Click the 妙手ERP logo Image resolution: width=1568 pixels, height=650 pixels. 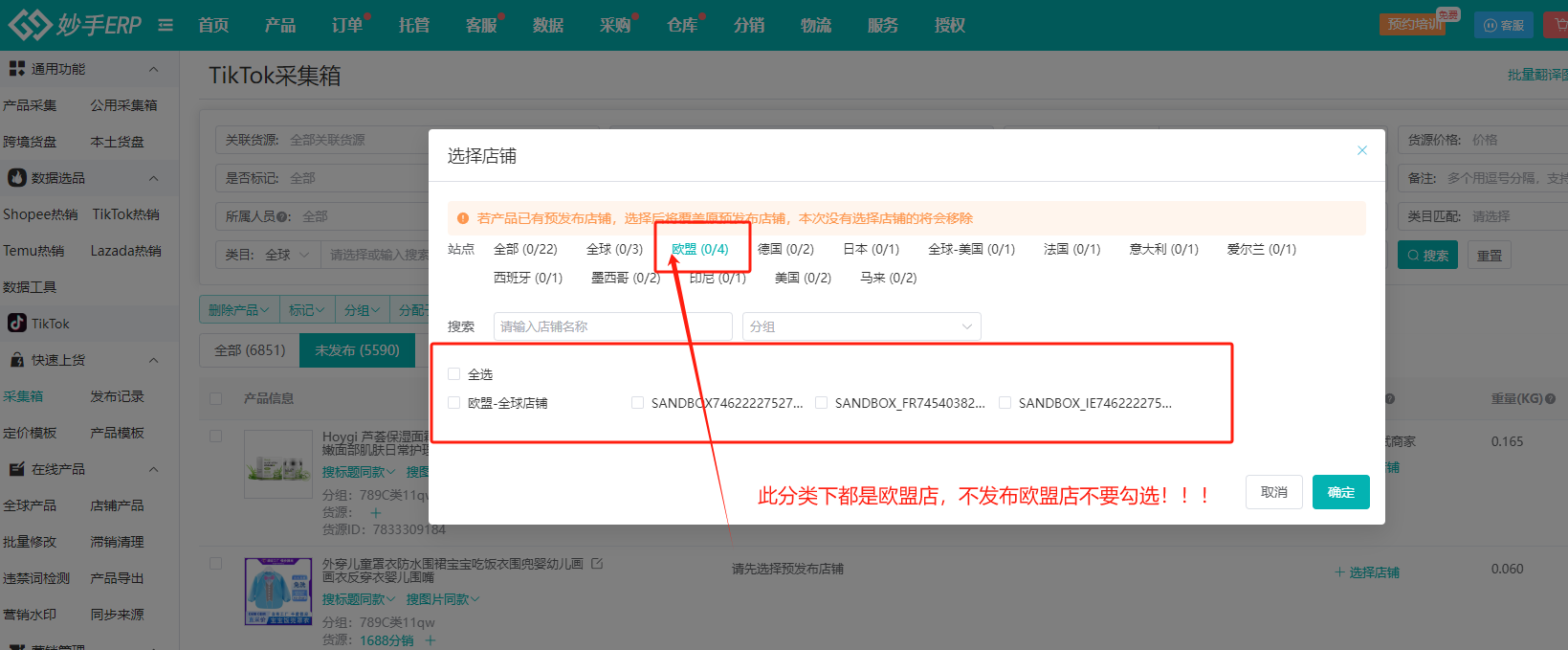click(x=76, y=25)
